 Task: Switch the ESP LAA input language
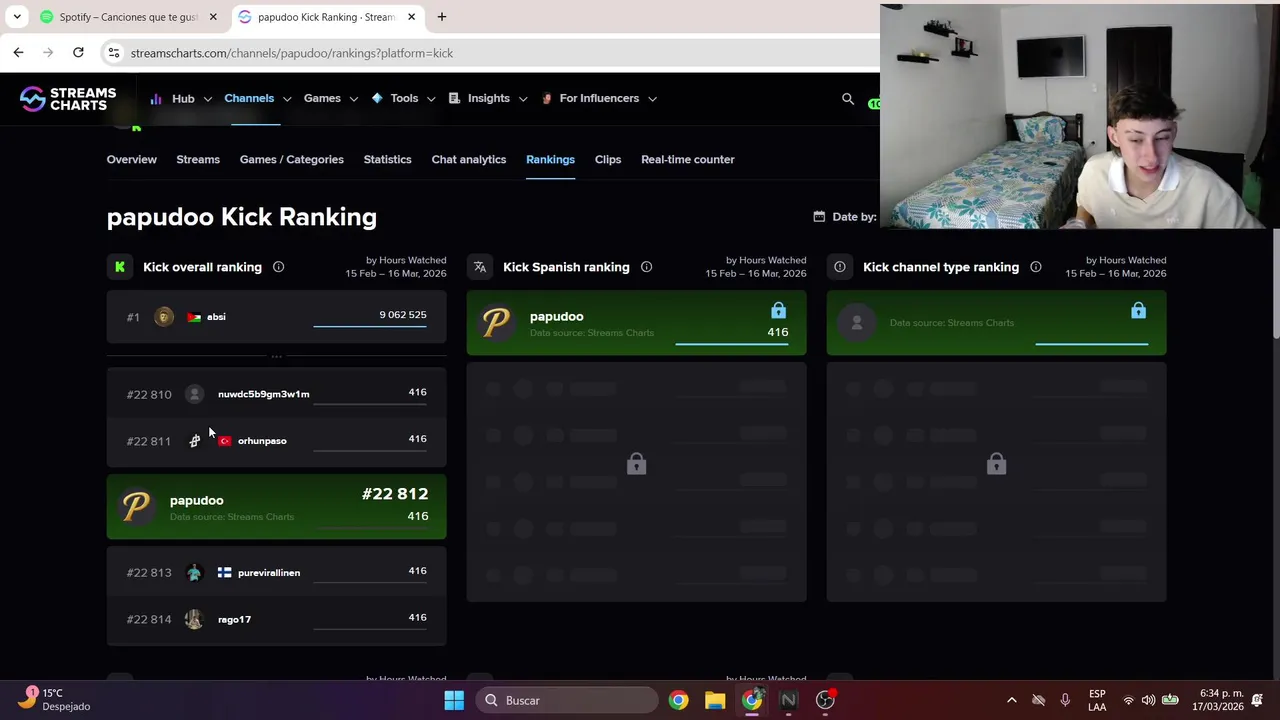1097,700
